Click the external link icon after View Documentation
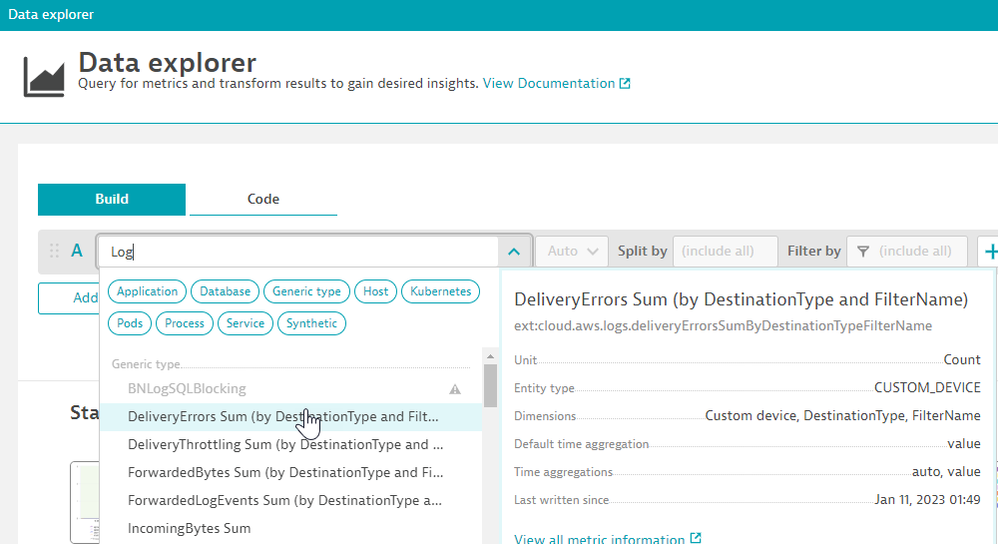The width and height of the screenshot is (998, 544). [x=625, y=84]
